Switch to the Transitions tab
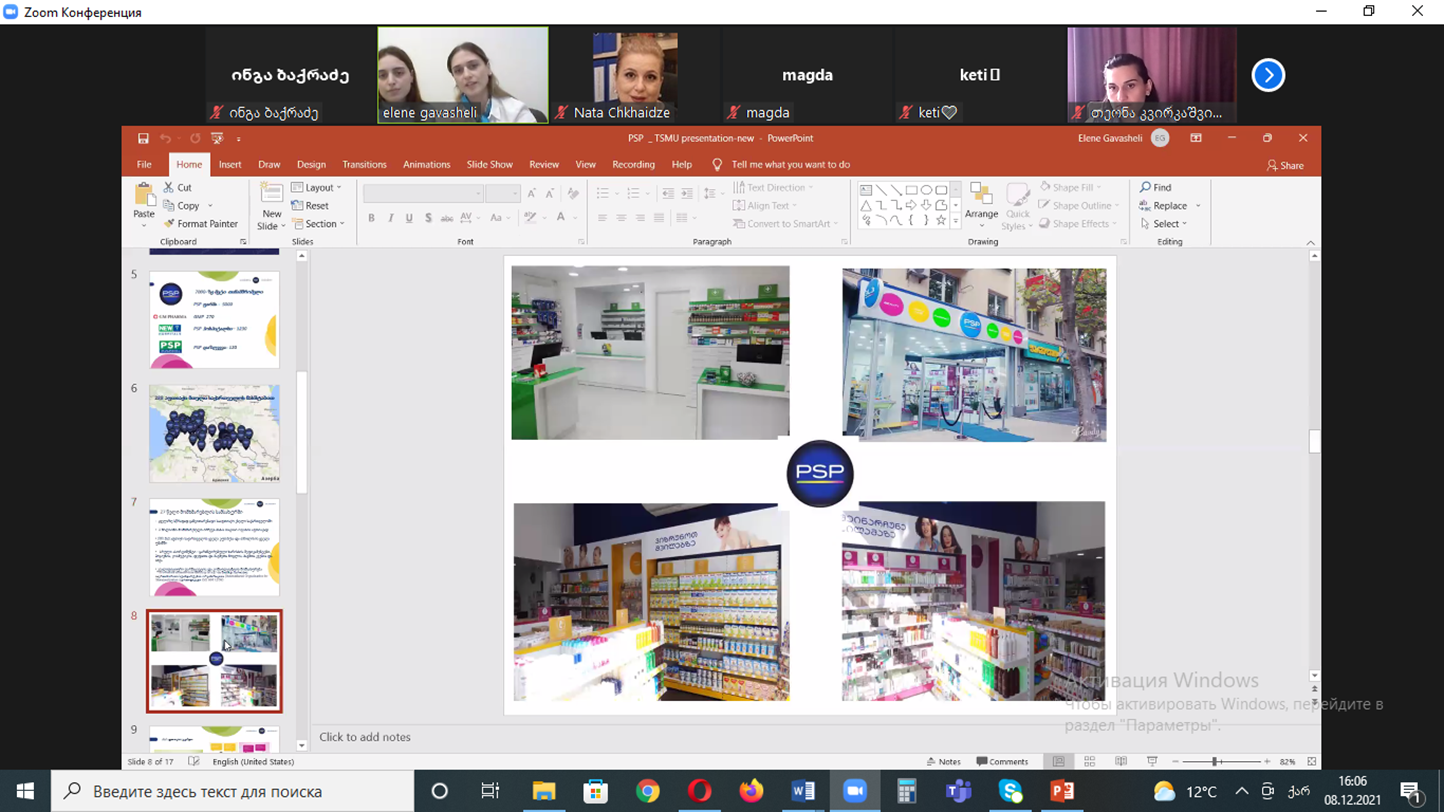This screenshot has height=812, width=1444. point(364,165)
